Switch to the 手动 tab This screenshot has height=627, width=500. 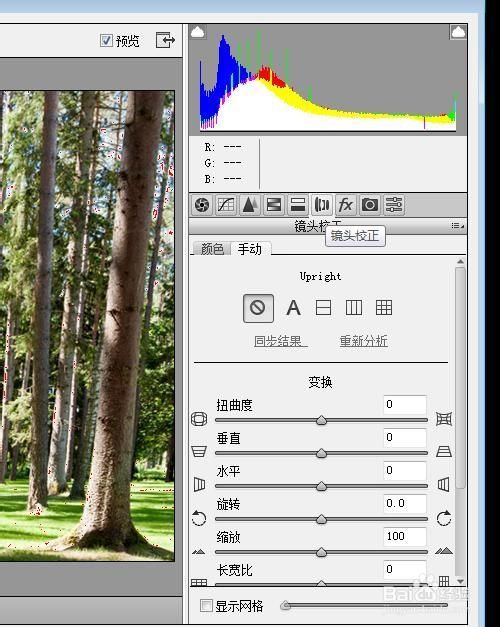(250, 249)
